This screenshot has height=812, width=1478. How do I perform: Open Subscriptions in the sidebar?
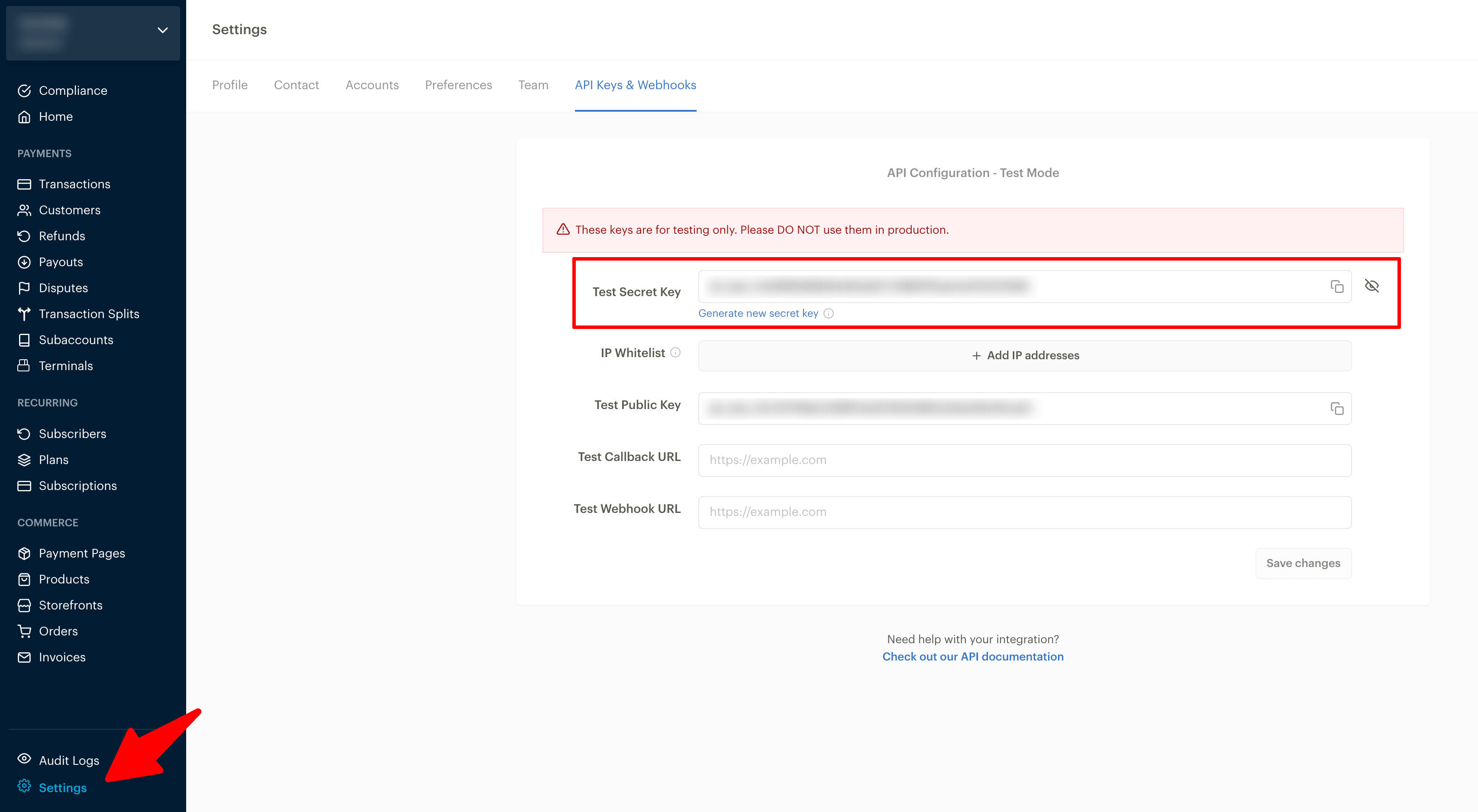coord(77,486)
